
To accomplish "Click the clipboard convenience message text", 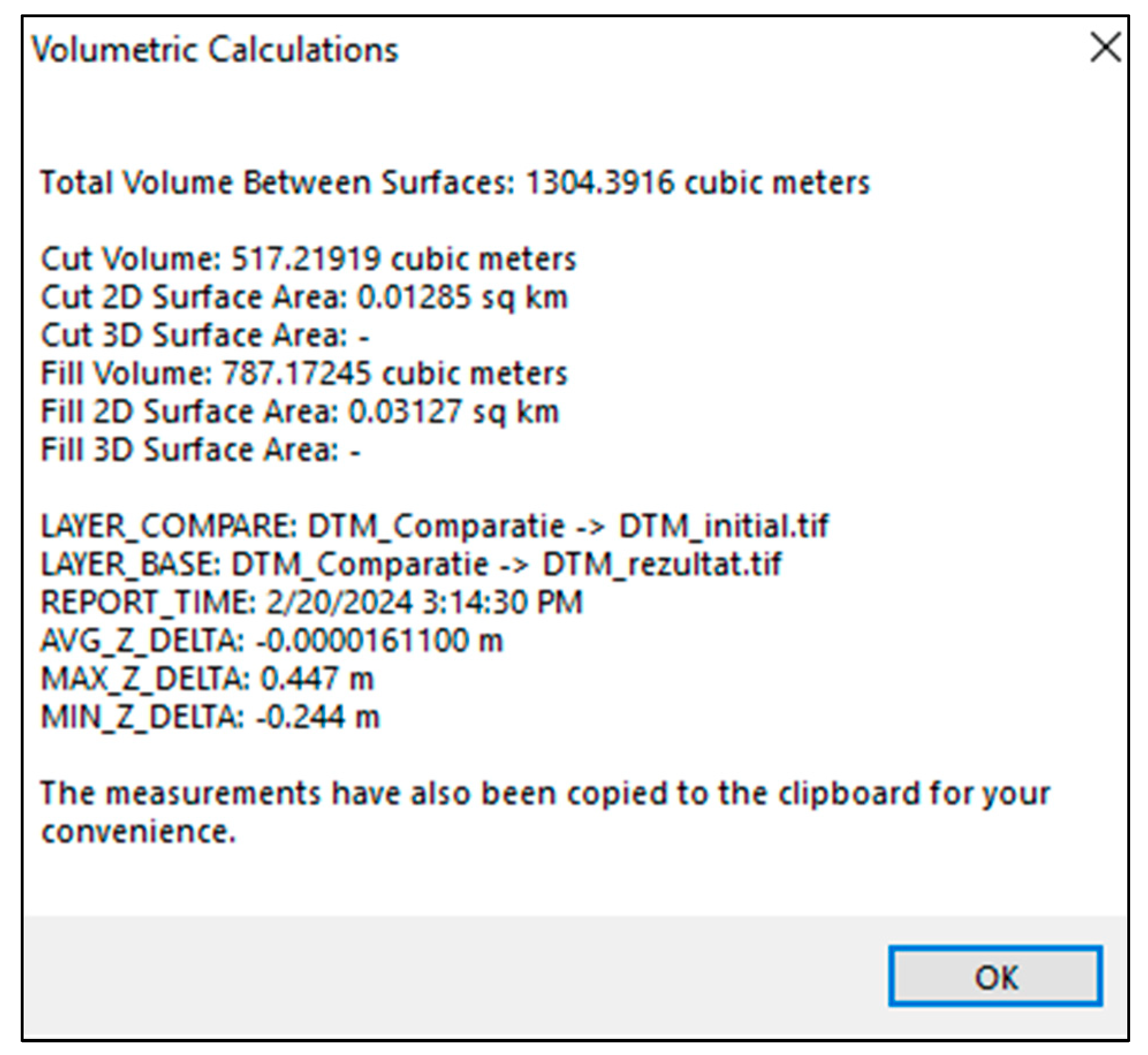I will (x=544, y=794).
